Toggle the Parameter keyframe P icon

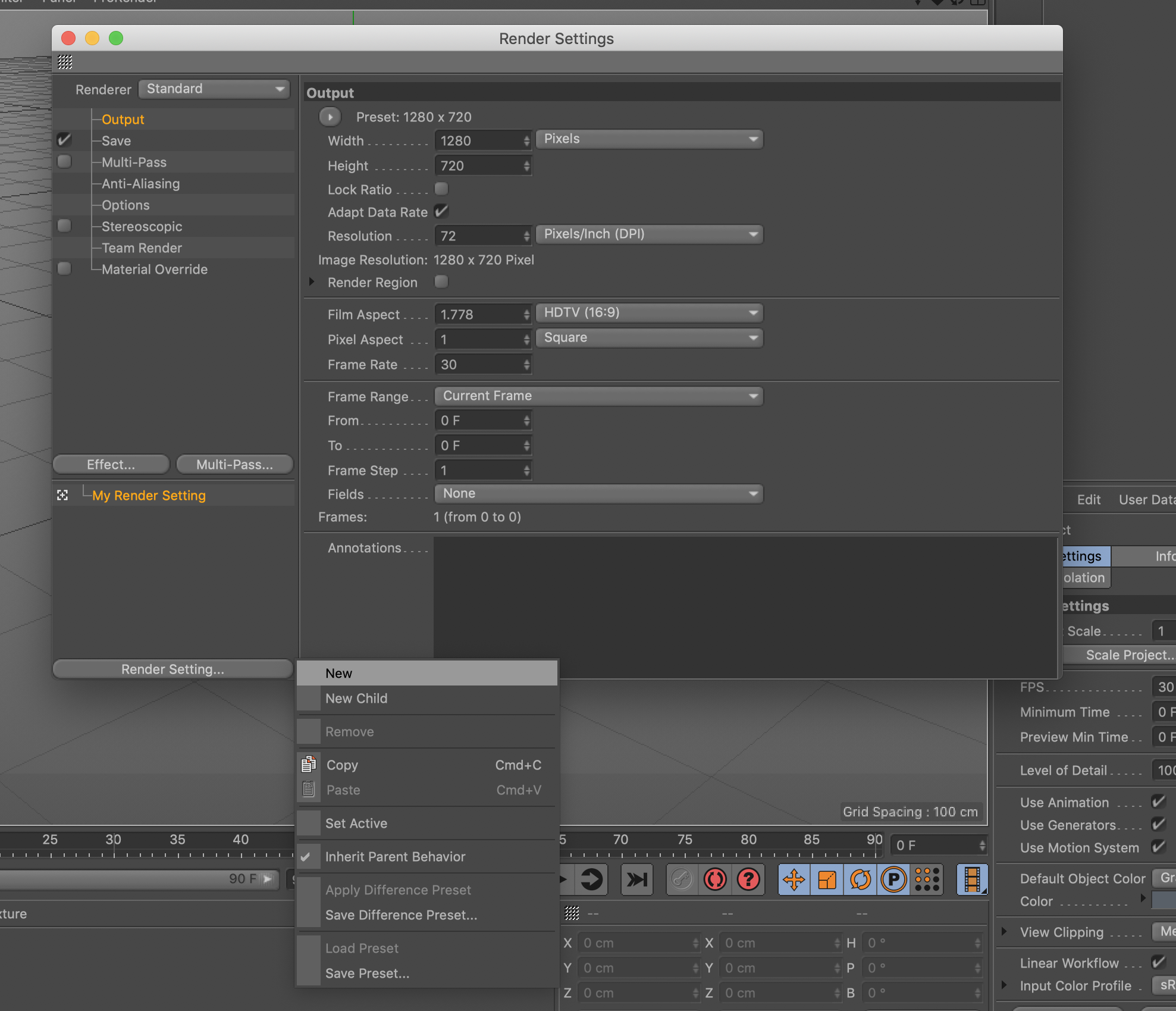pyautogui.click(x=893, y=879)
